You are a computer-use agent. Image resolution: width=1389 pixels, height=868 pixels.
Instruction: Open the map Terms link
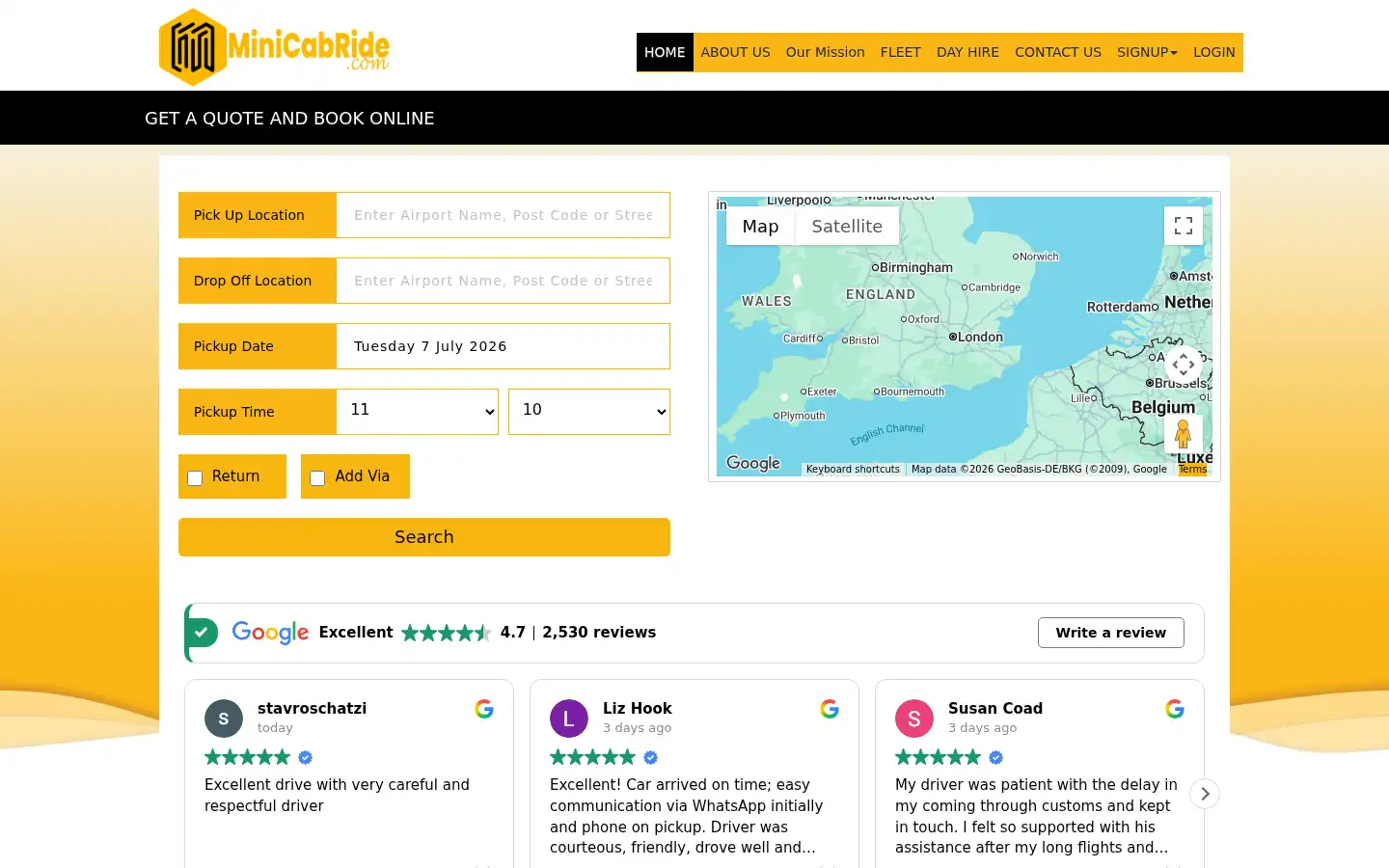(1192, 470)
